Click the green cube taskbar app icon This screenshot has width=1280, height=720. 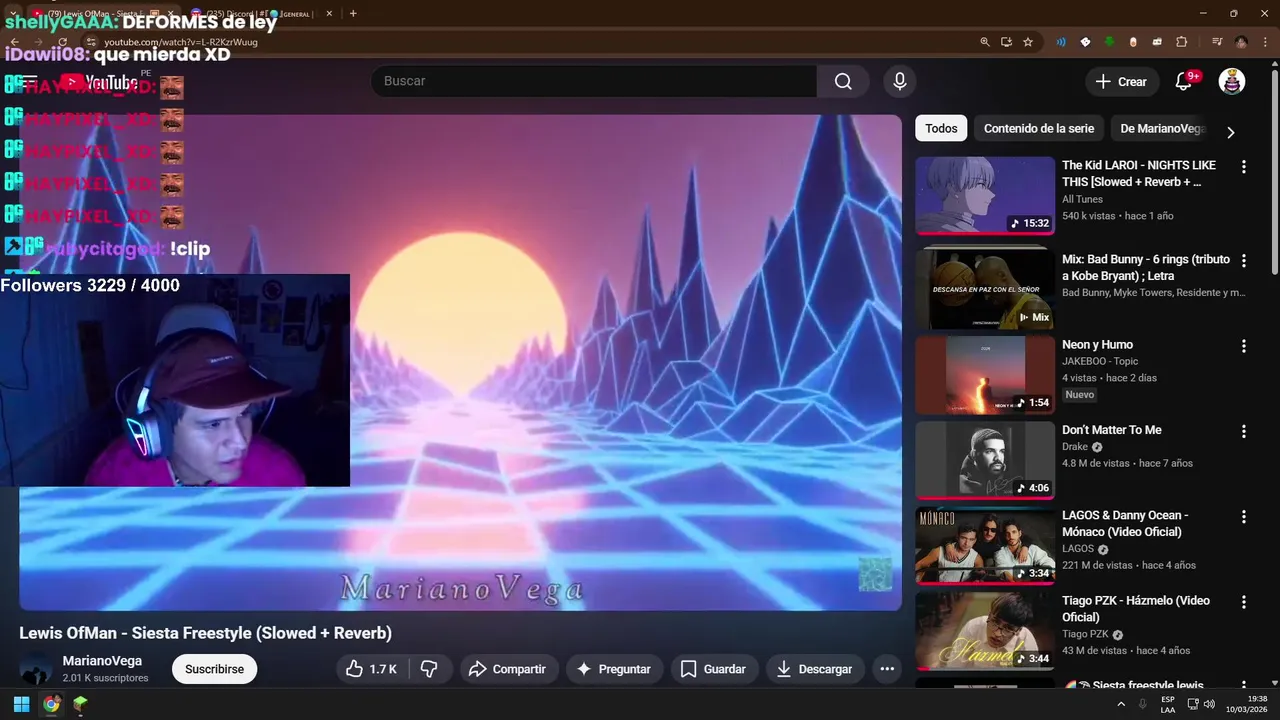[x=80, y=704]
